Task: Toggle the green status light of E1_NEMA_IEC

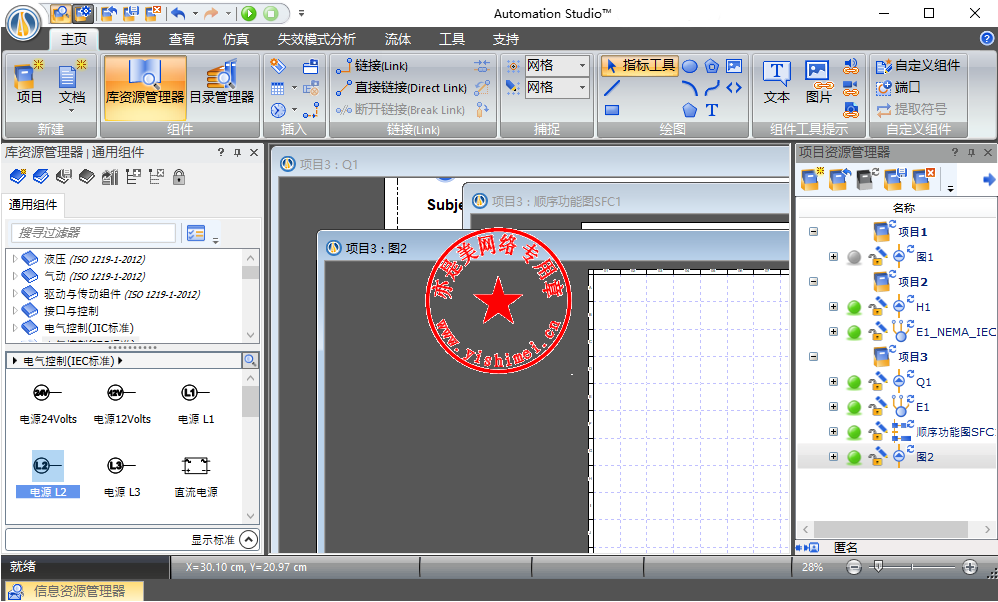Action: [x=854, y=332]
